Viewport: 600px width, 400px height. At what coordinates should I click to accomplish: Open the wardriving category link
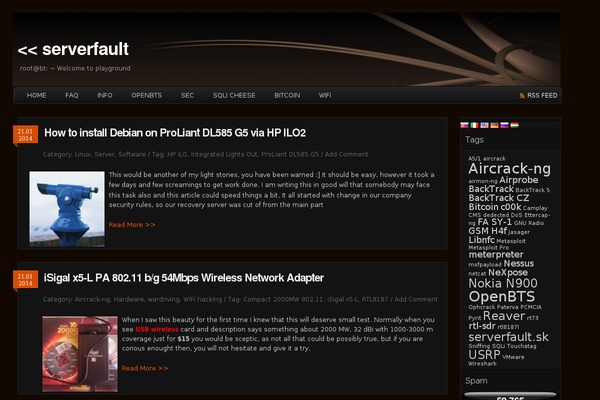163,299
